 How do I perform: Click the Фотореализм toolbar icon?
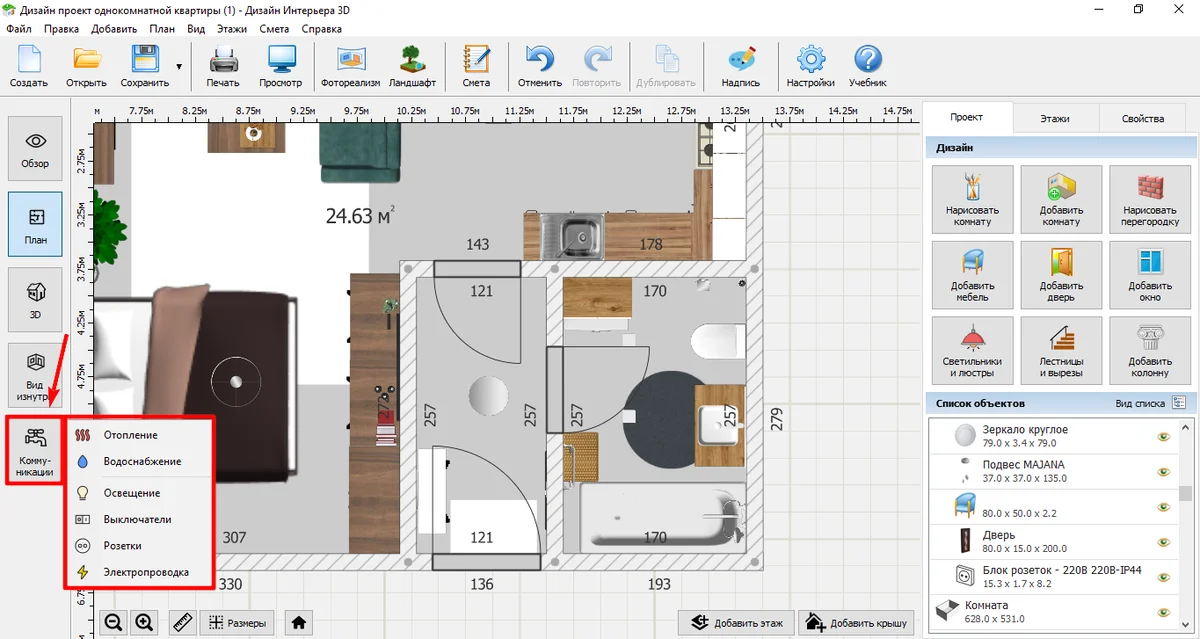click(350, 65)
